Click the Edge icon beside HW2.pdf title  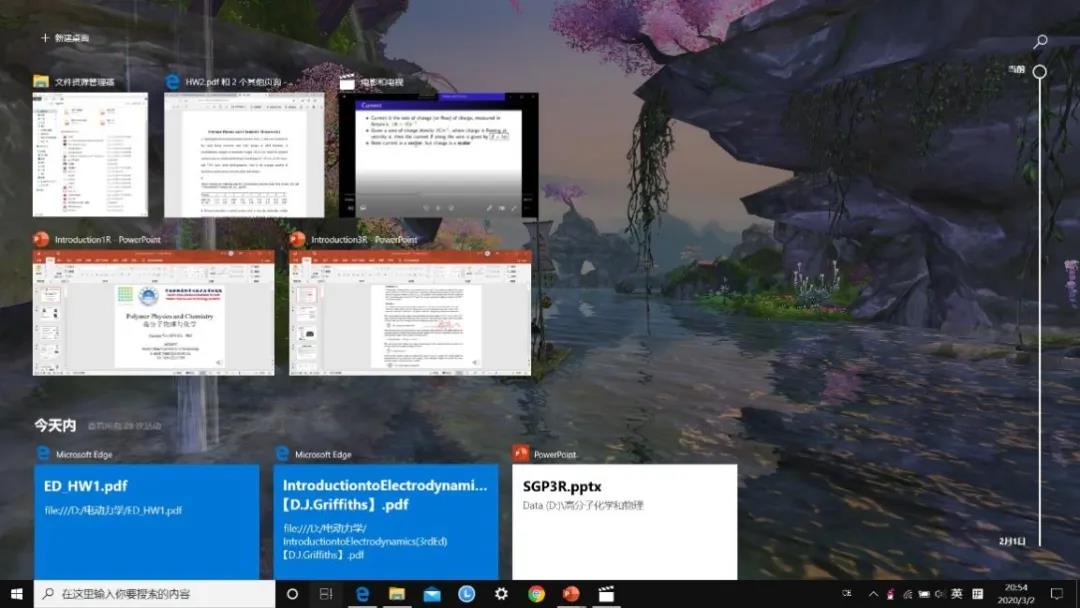[x=172, y=81]
